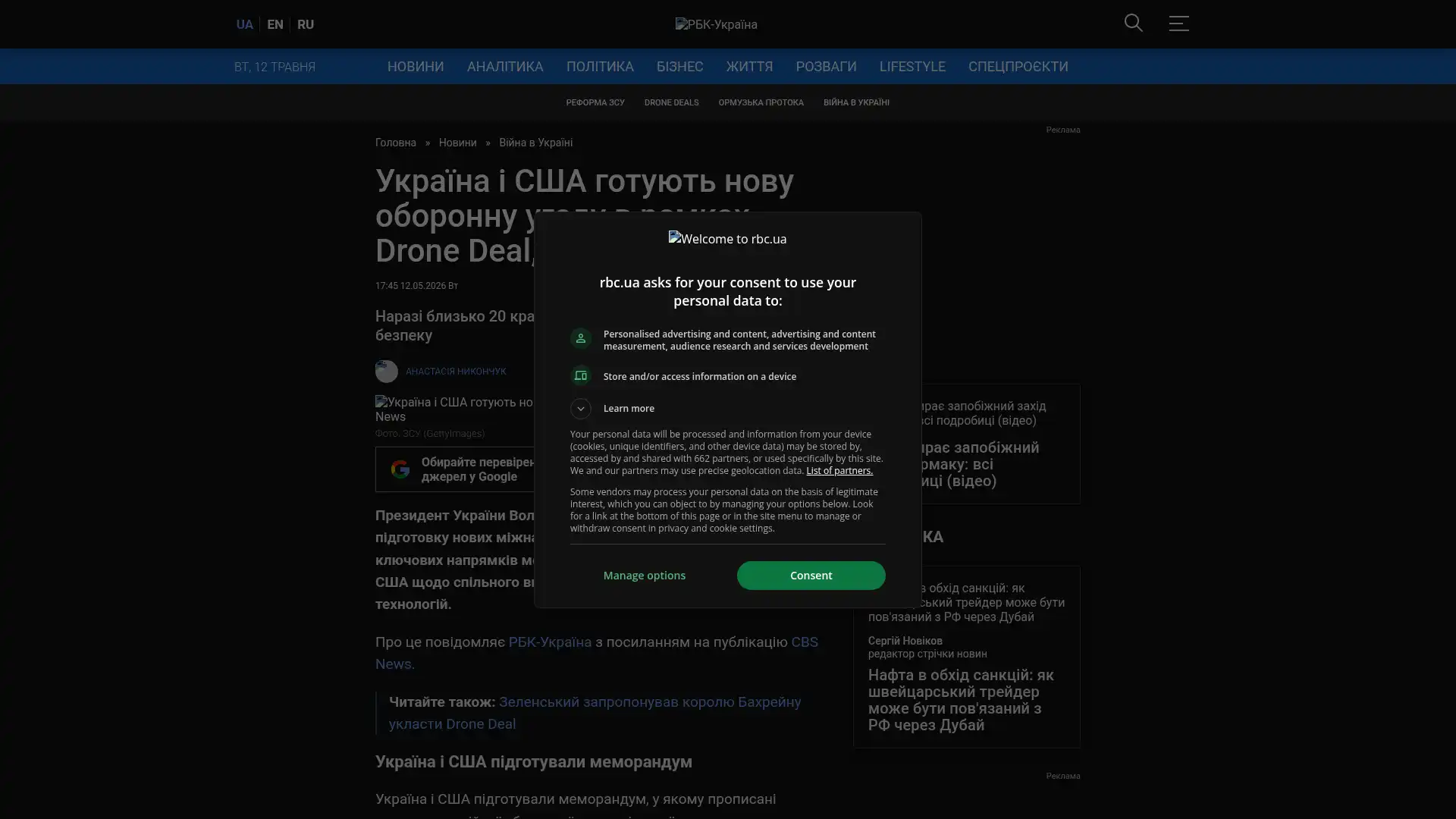The image size is (1456, 819).
Task: Click the Welcome to rbc.ua image
Action: tap(727, 239)
